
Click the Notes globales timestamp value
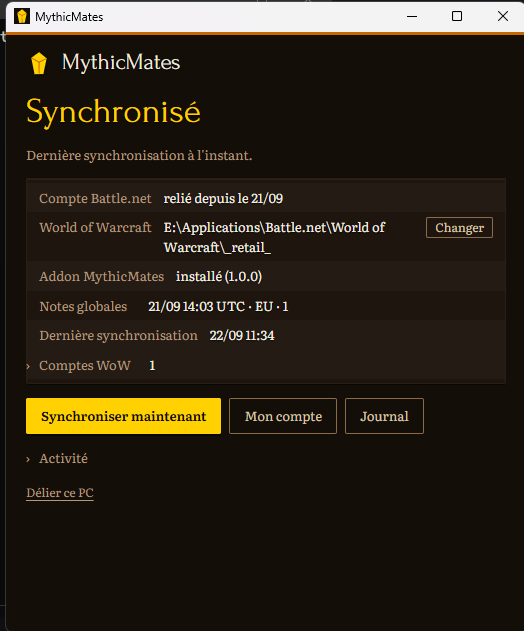218,307
